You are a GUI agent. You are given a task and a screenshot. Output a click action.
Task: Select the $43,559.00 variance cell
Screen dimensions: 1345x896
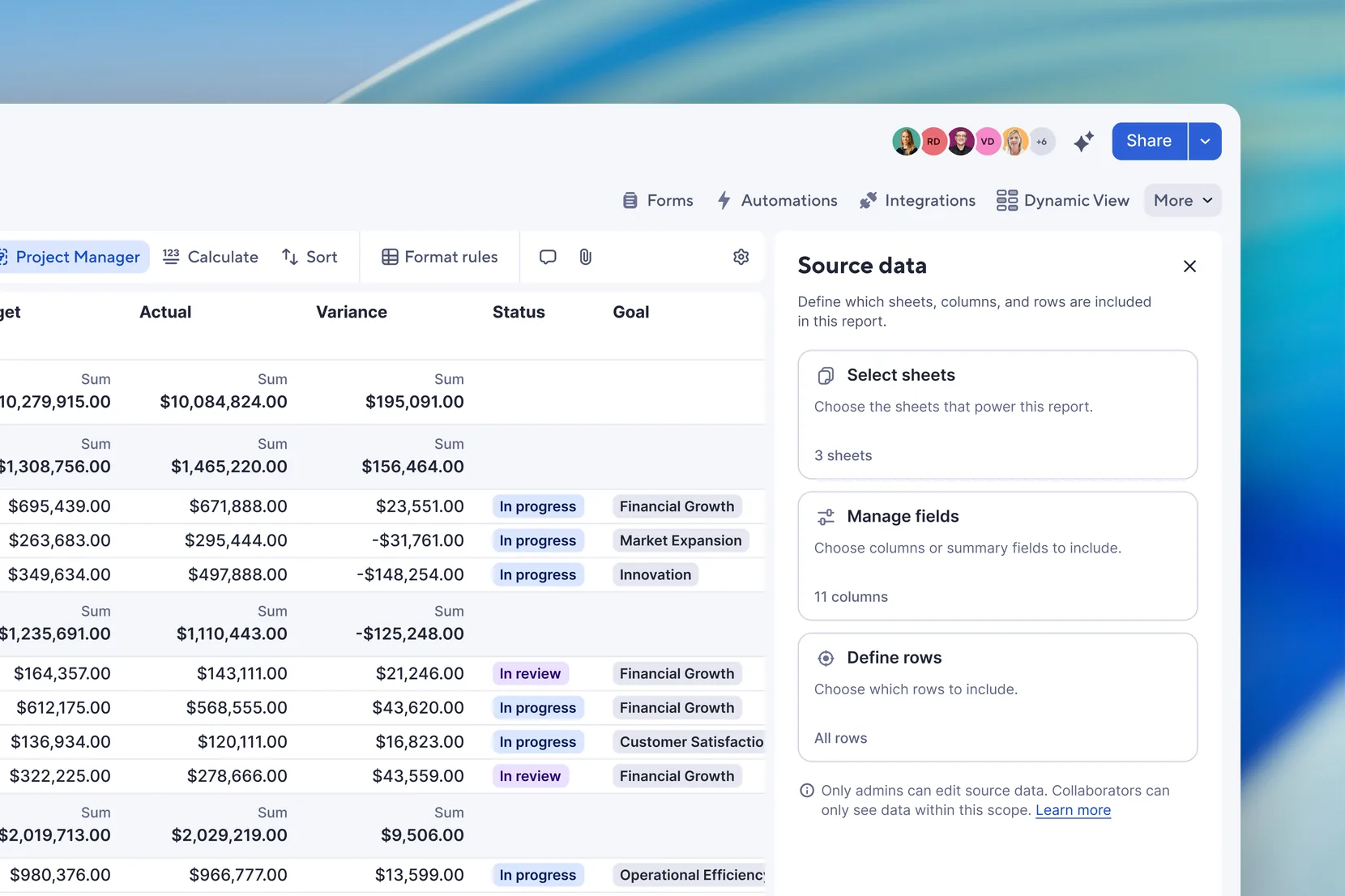[418, 776]
